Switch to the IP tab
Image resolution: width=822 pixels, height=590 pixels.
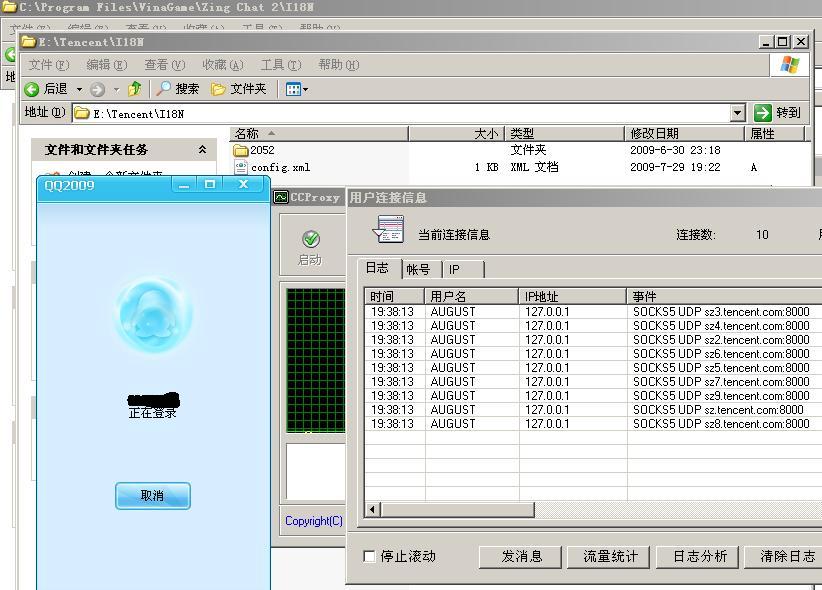pos(463,270)
